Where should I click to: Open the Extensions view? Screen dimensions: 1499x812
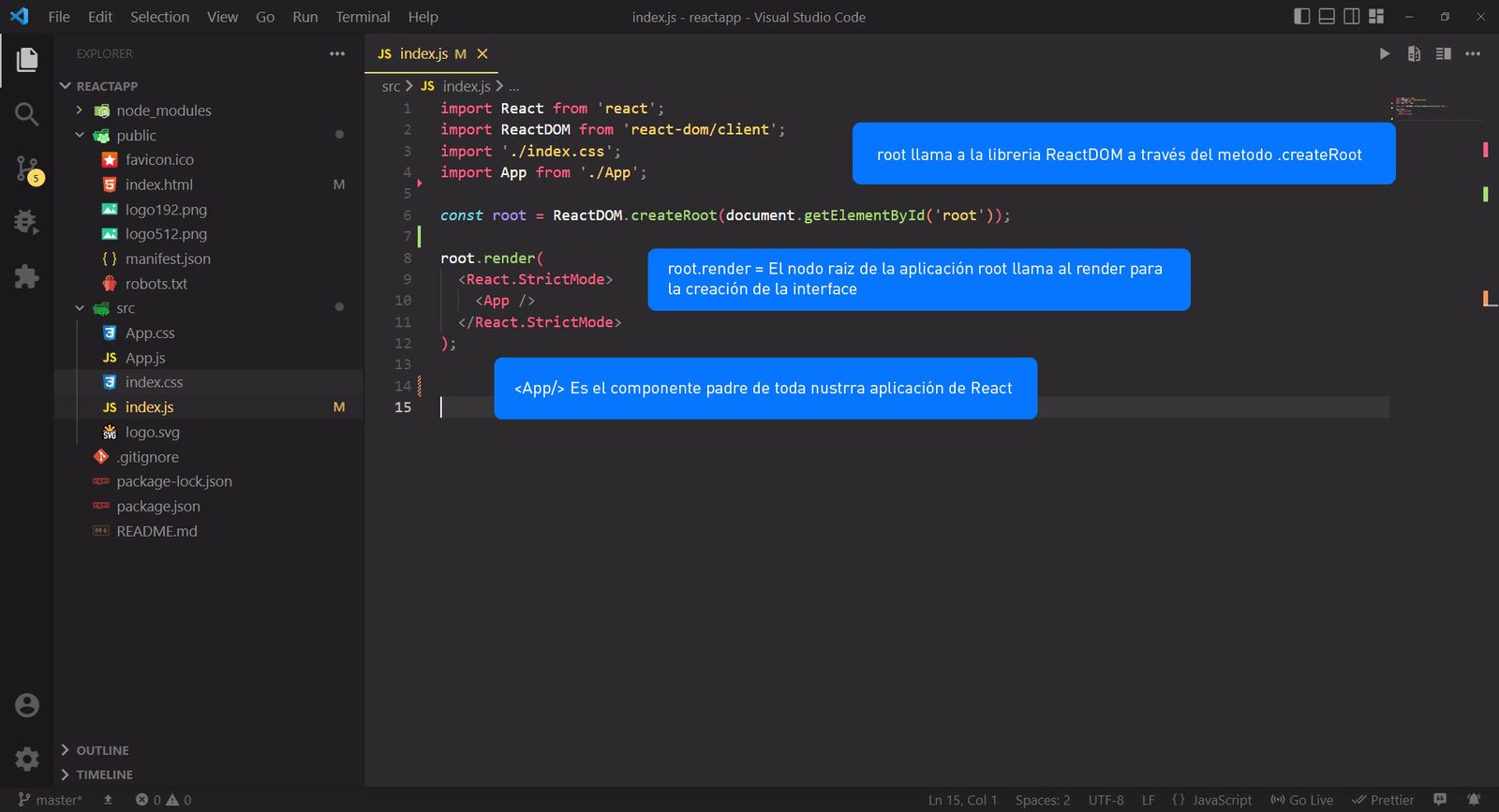pyautogui.click(x=27, y=276)
